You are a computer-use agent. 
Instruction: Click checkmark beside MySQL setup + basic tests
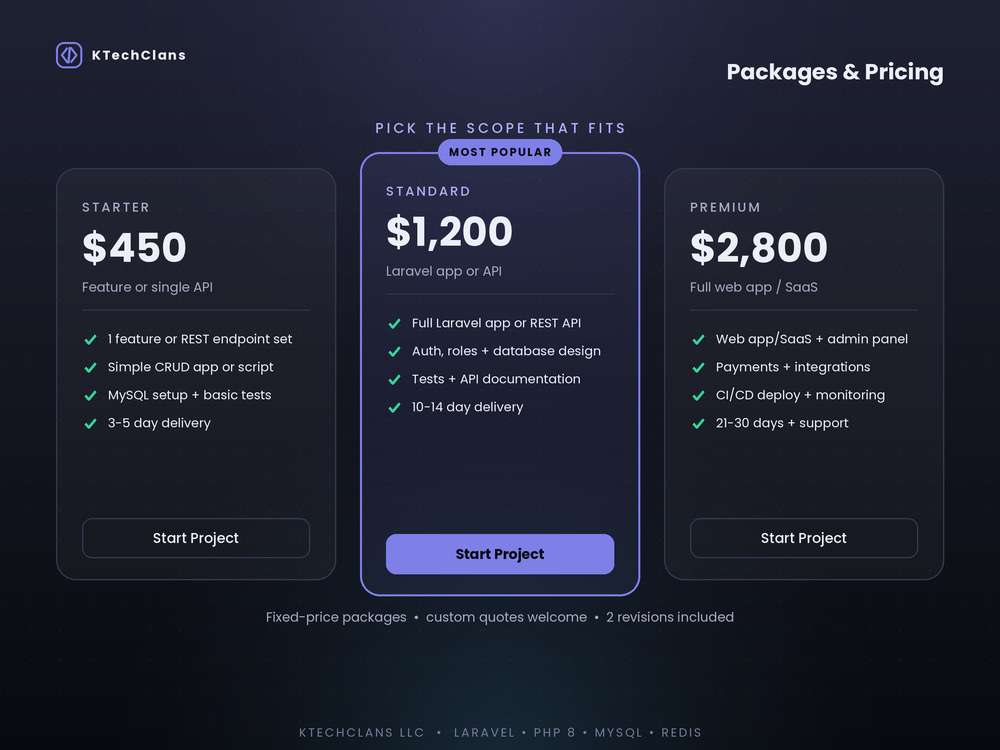point(91,395)
